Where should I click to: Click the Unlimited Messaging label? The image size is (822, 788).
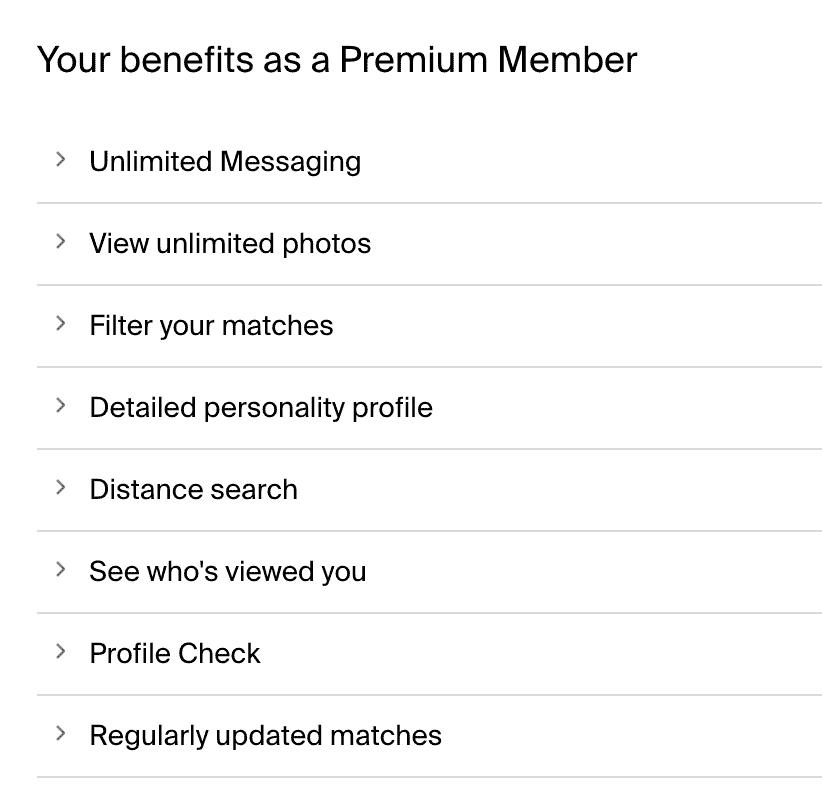click(225, 161)
